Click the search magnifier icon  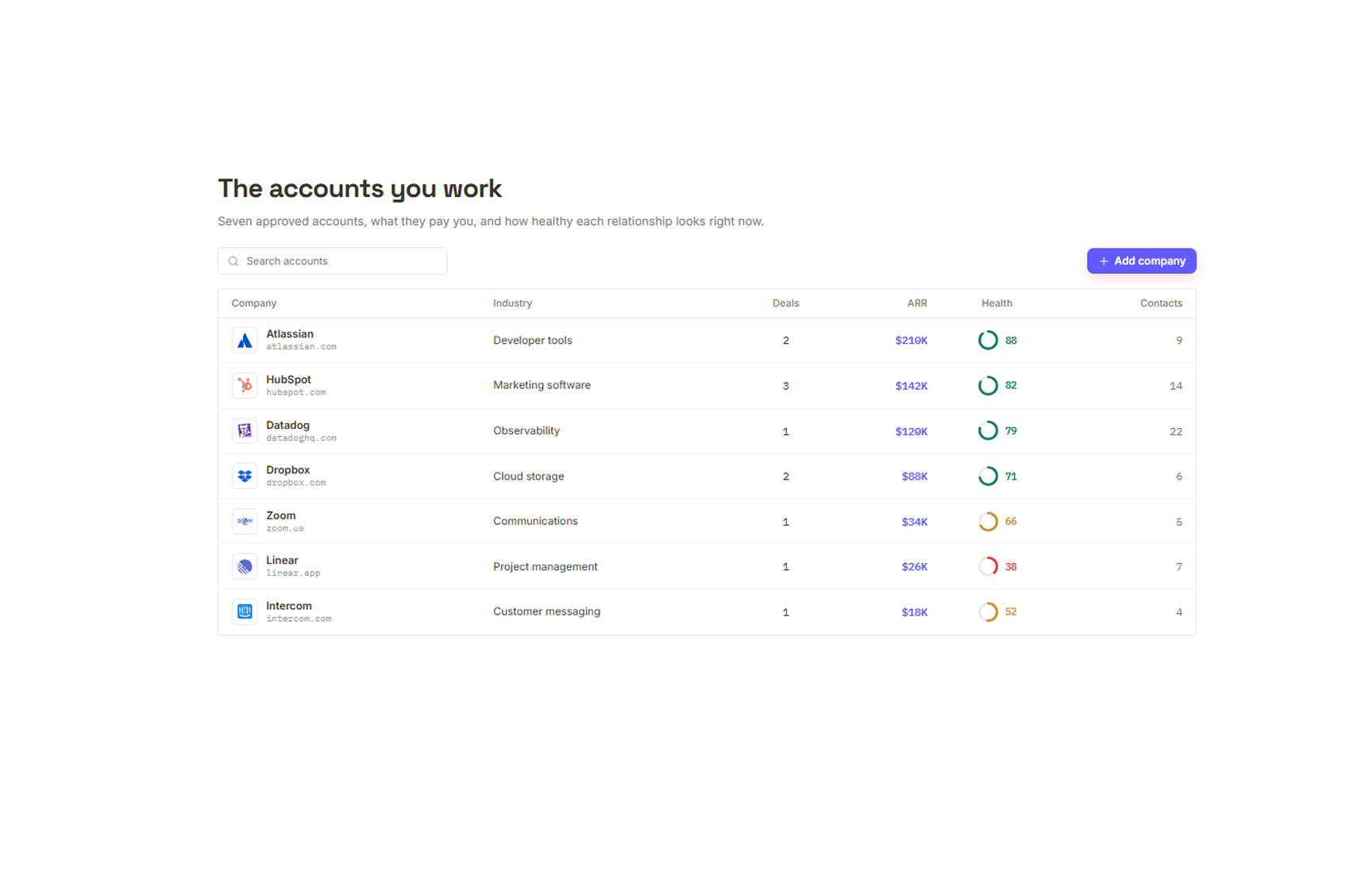click(x=233, y=261)
